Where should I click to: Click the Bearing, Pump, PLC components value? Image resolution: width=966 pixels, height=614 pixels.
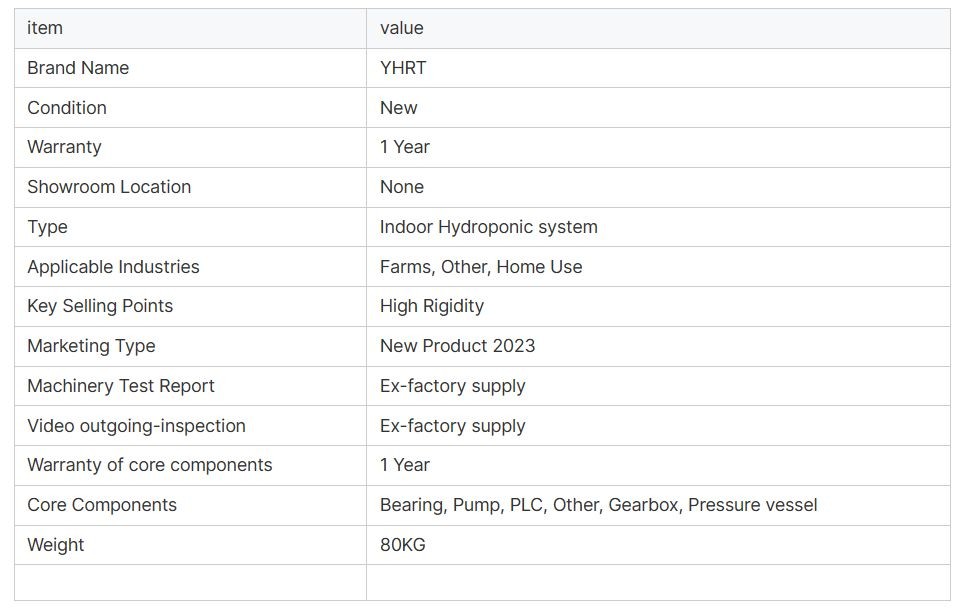(x=599, y=505)
